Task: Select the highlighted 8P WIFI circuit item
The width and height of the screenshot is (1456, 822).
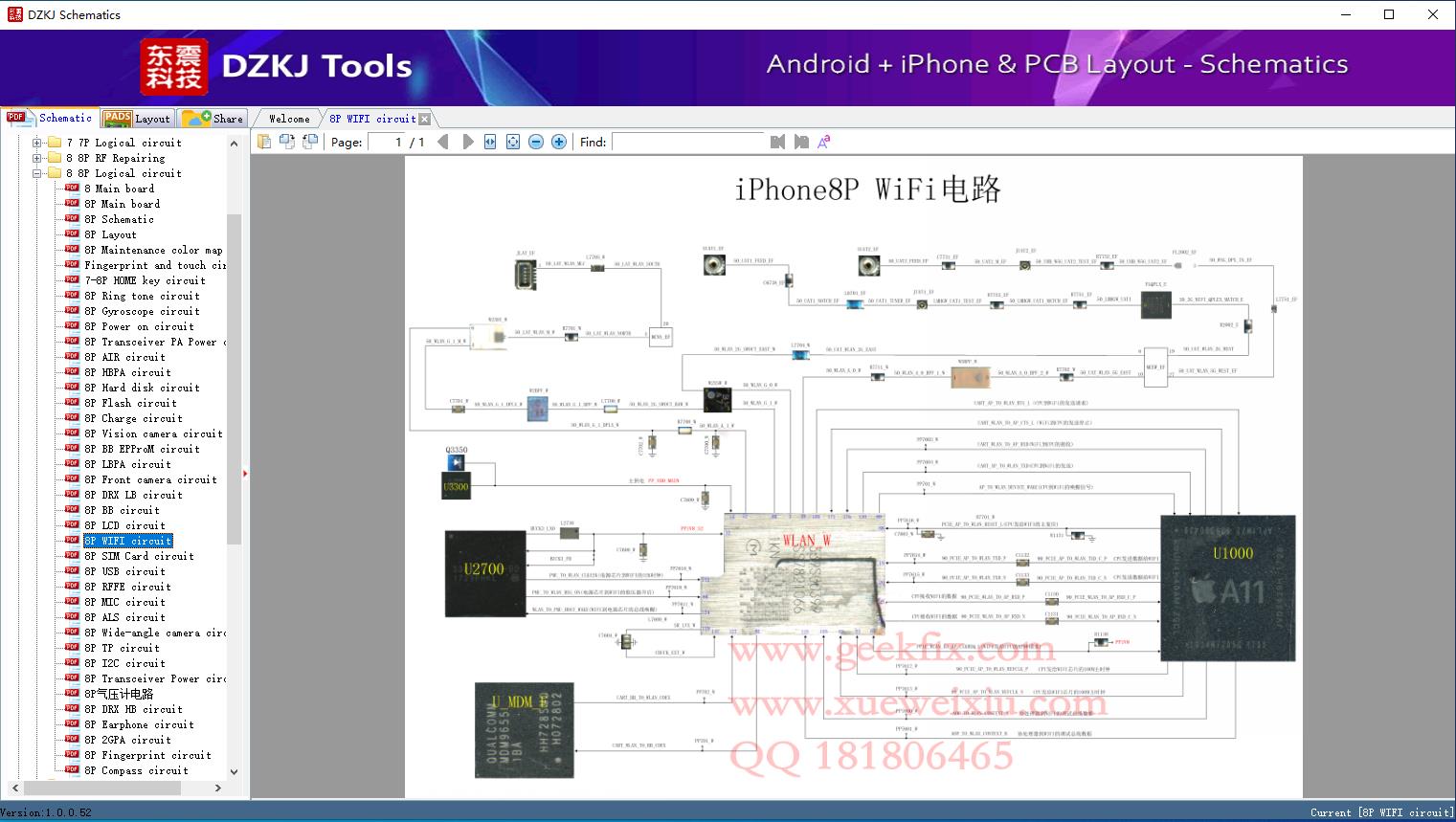Action: coord(128,541)
